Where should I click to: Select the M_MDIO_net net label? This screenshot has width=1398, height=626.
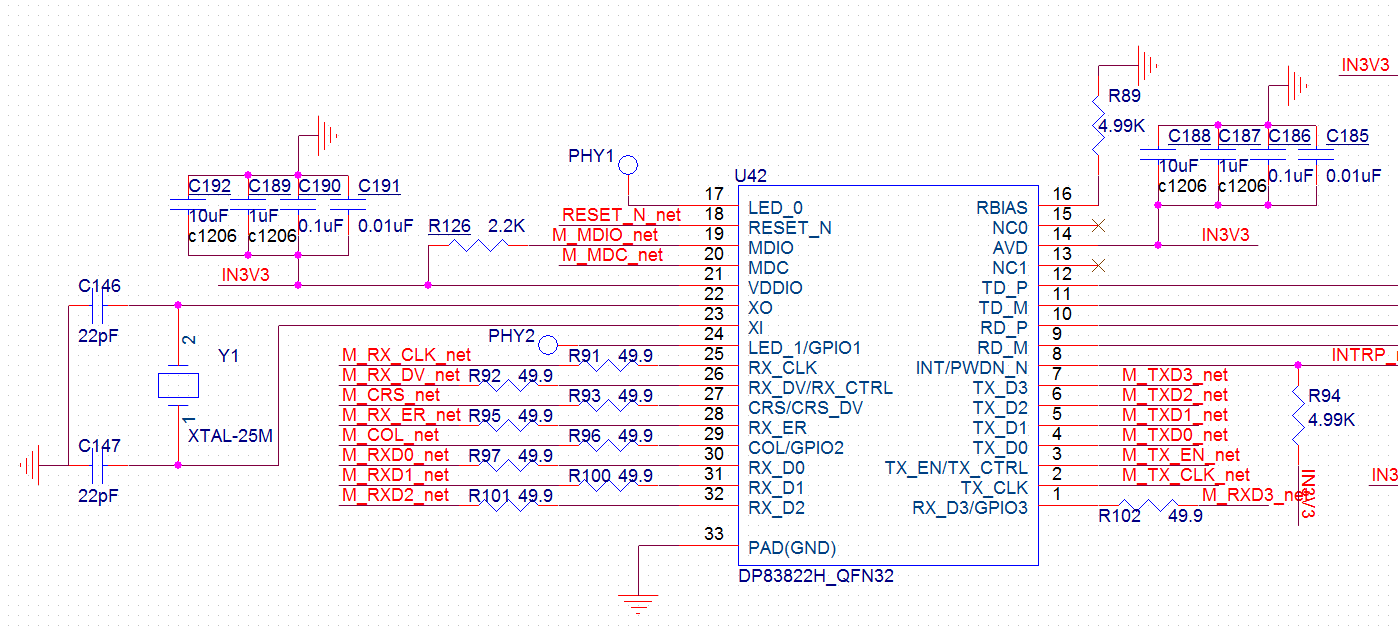[605, 235]
